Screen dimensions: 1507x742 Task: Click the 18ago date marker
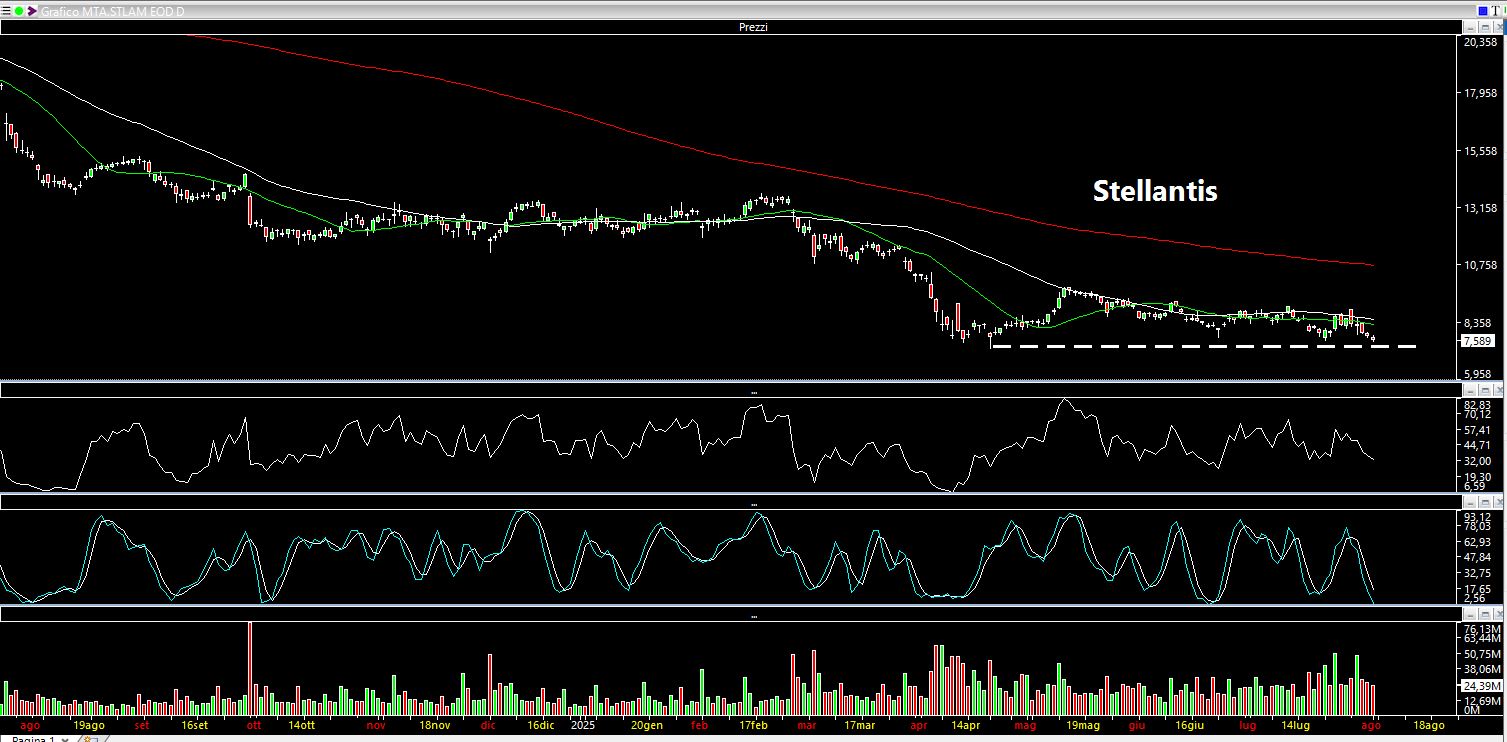1428,724
